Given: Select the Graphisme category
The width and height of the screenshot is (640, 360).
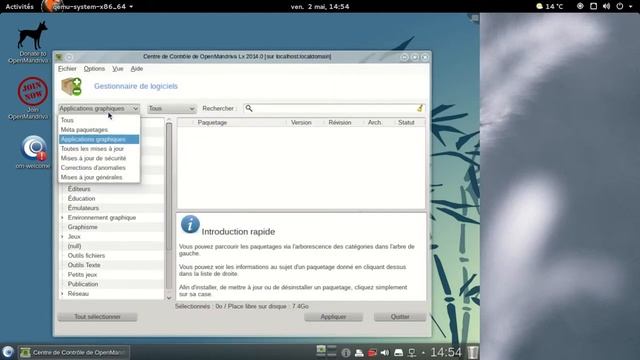Looking at the screenshot, I should click(x=82, y=227).
